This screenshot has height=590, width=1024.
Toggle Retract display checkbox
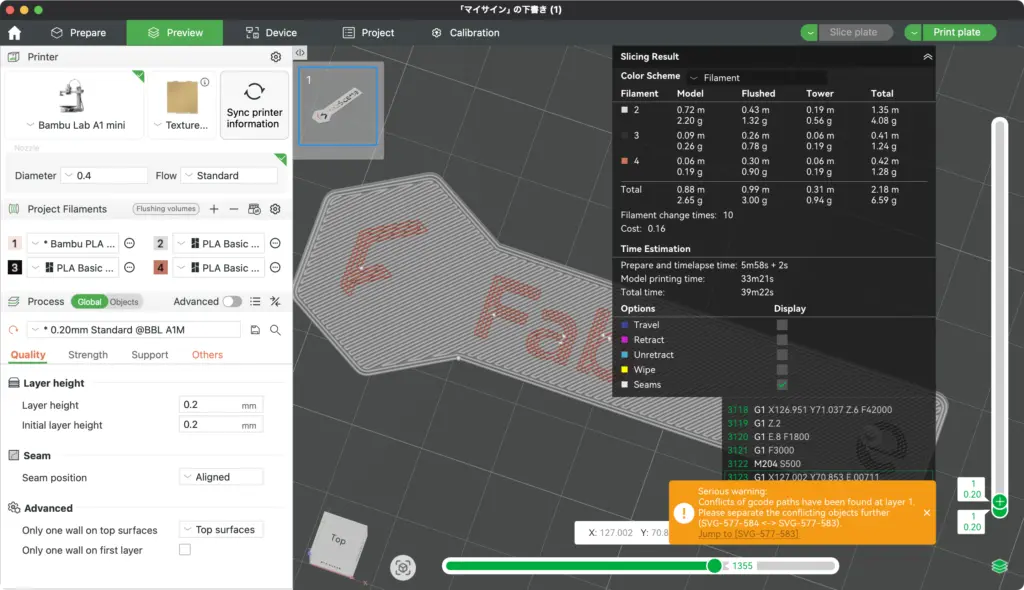point(782,340)
